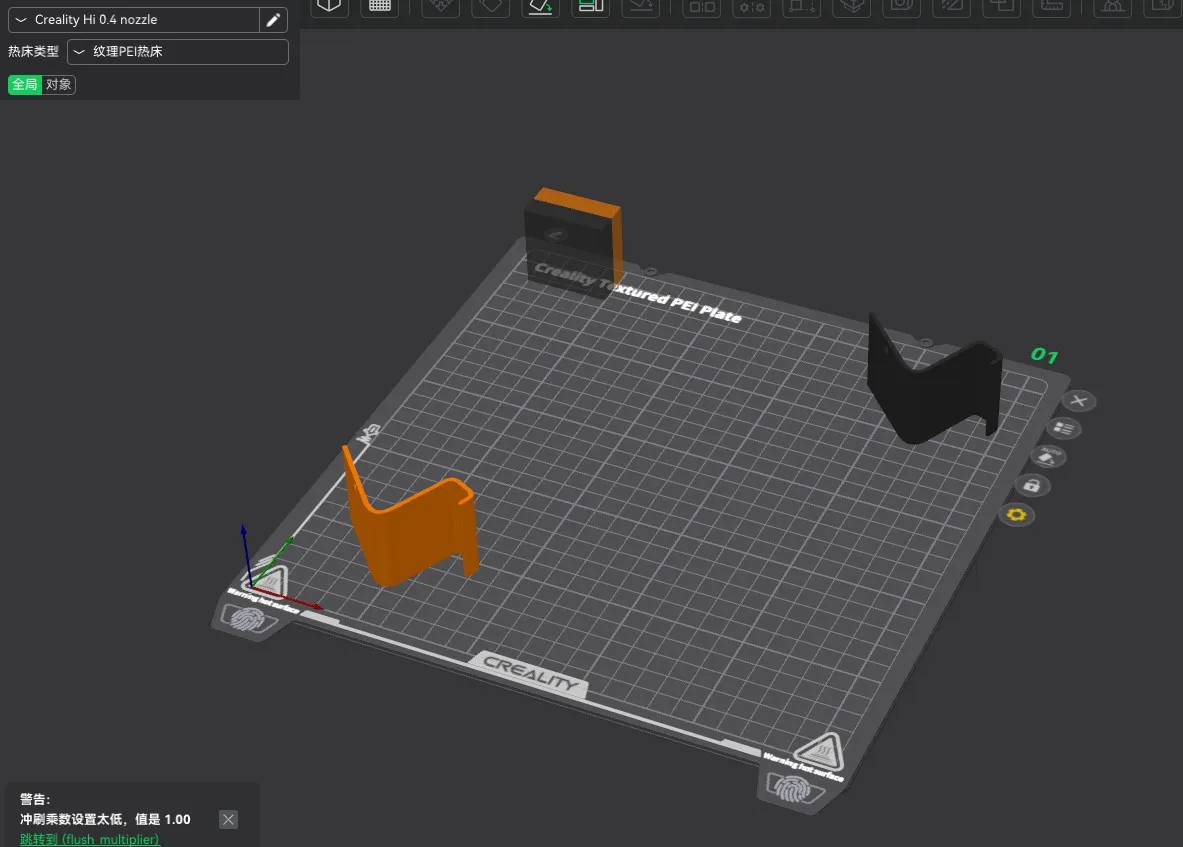Switch to the 对象 (object) settings tab
This screenshot has height=847, width=1183.
tap(58, 84)
